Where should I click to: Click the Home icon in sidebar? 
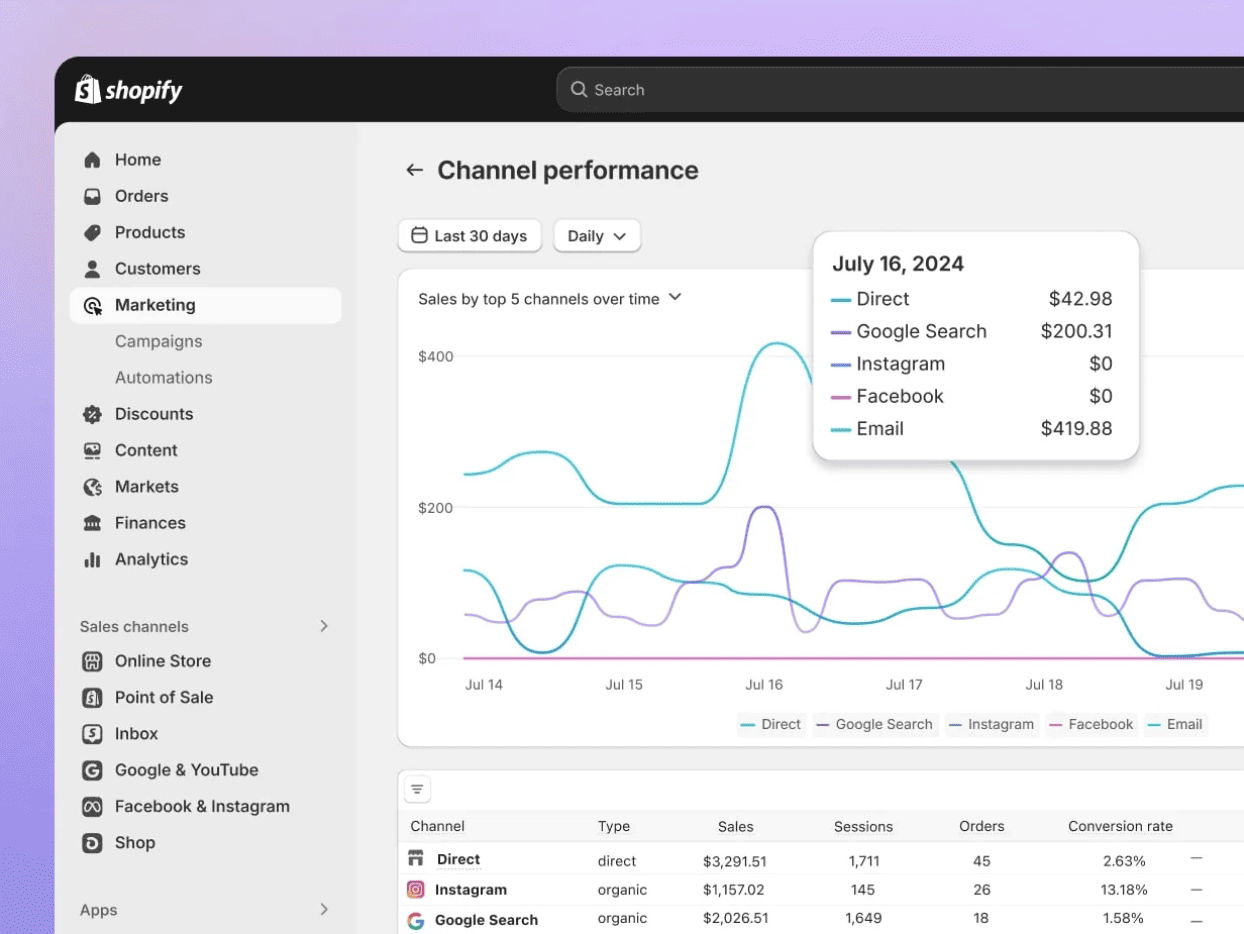(x=93, y=160)
